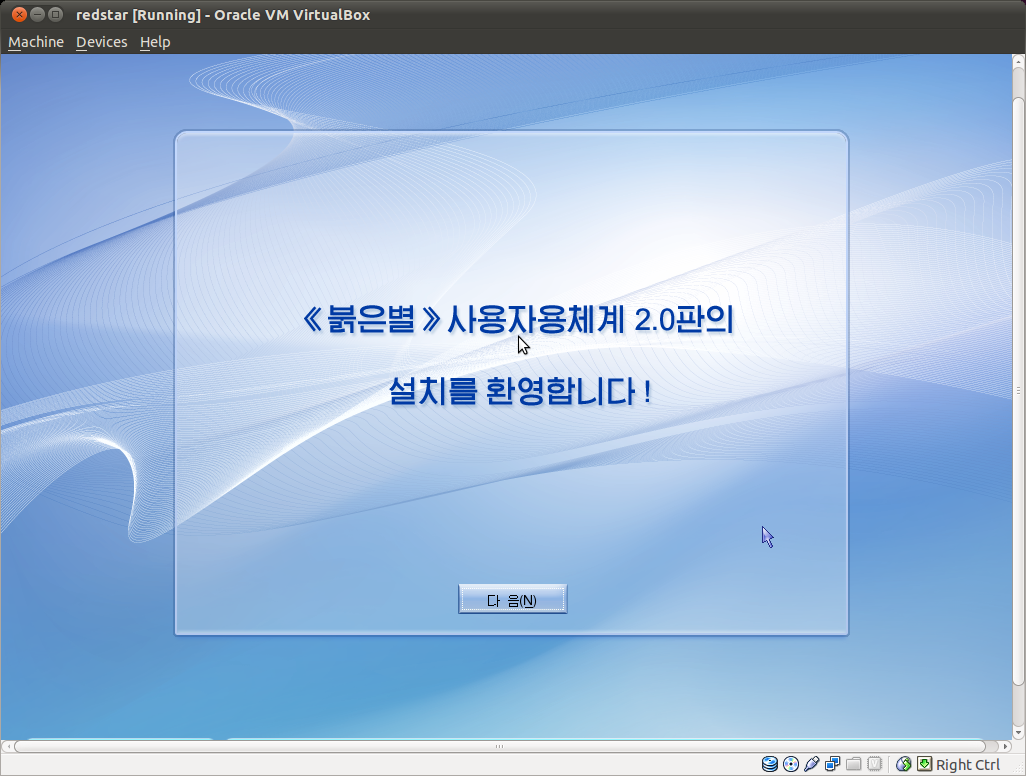The height and width of the screenshot is (776, 1026).
Task: Click the keyboard capture green arrow icon
Action: pos(924,764)
